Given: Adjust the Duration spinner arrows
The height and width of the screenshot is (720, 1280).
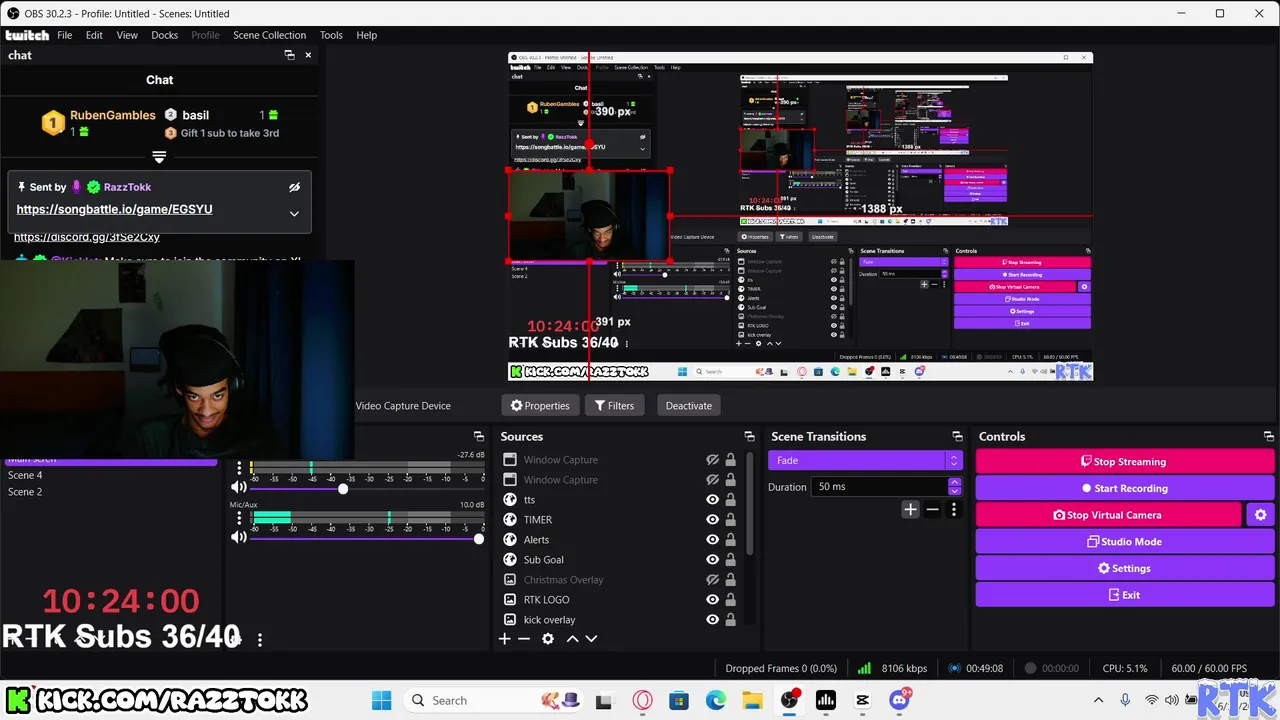Looking at the screenshot, I should (x=954, y=487).
